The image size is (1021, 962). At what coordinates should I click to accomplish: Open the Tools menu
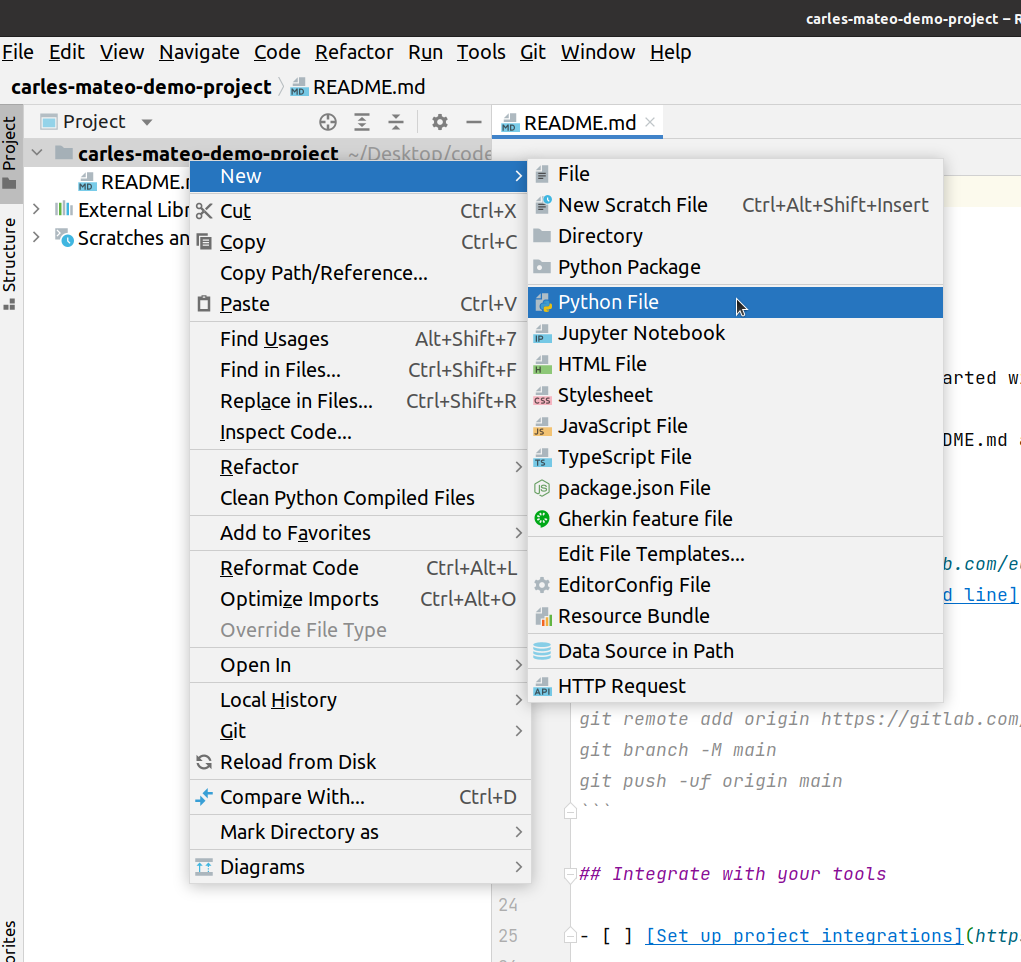pos(481,52)
